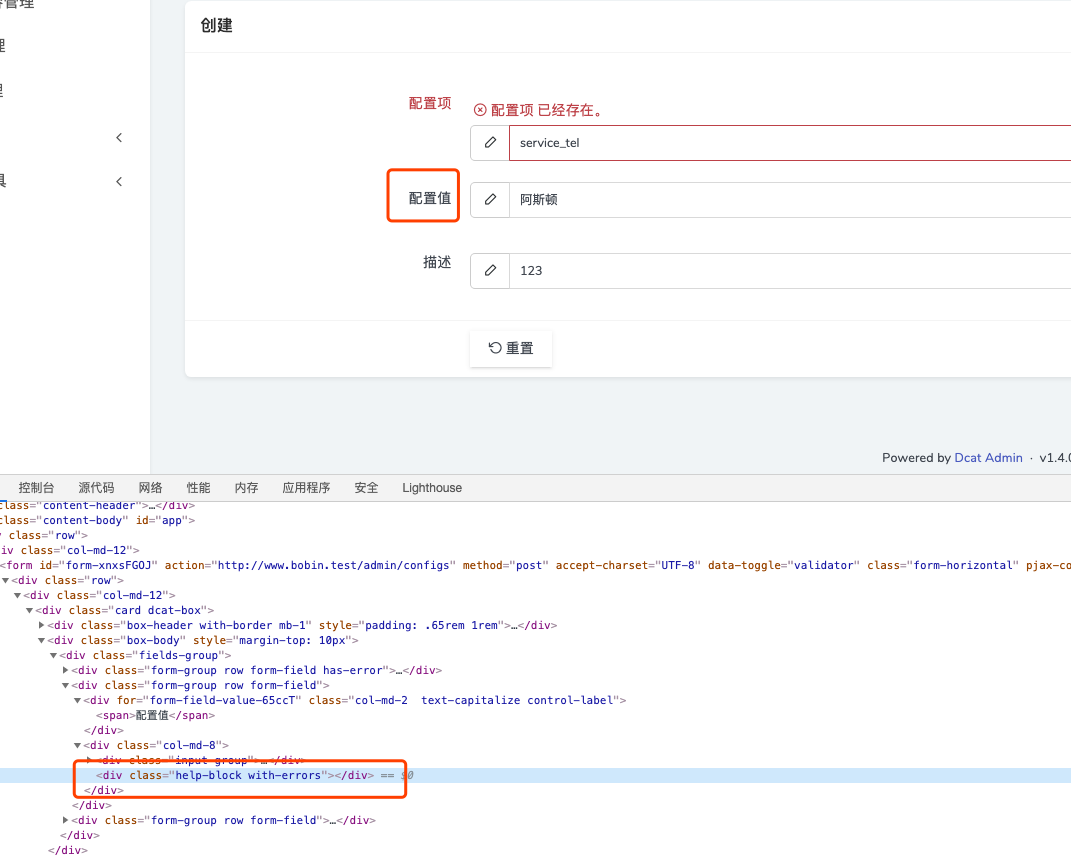The height and width of the screenshot is (860, 1071).
Task: Expand the box-header div node in Elements tree
Action: (x=41, y=625)
